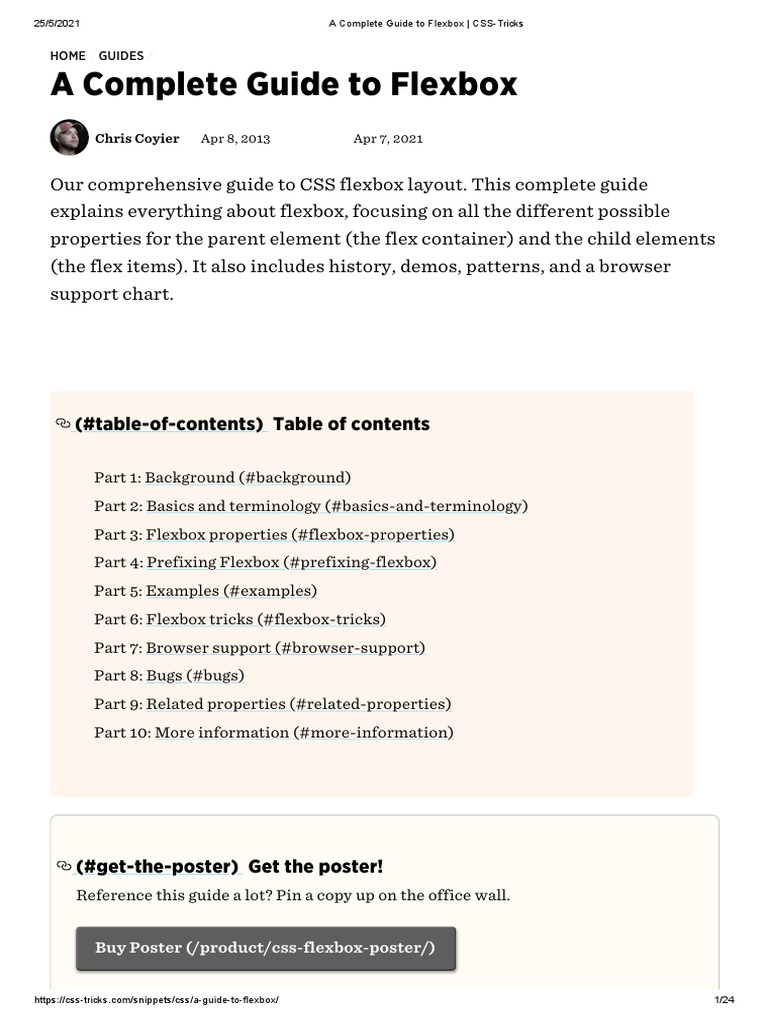Open Part 6: Flexbox tricks
Screen dimensions: 768x1024
click(x=240, y=619)
